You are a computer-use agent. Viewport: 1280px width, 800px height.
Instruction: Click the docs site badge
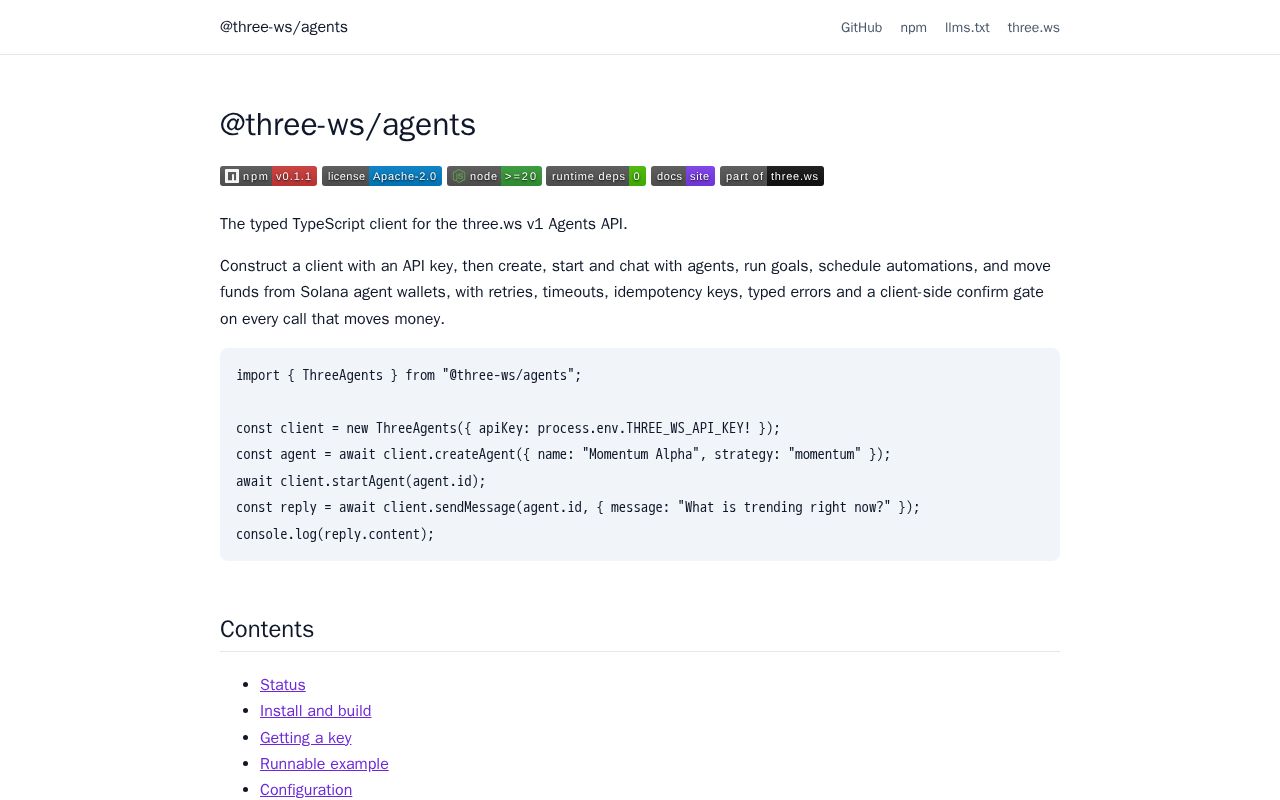pos(683,176)
